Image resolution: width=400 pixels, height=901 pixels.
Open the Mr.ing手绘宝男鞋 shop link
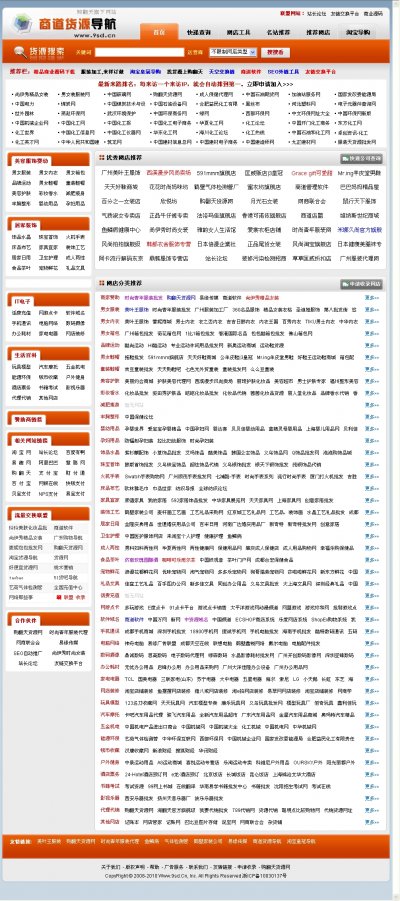[x=359, y=173]
